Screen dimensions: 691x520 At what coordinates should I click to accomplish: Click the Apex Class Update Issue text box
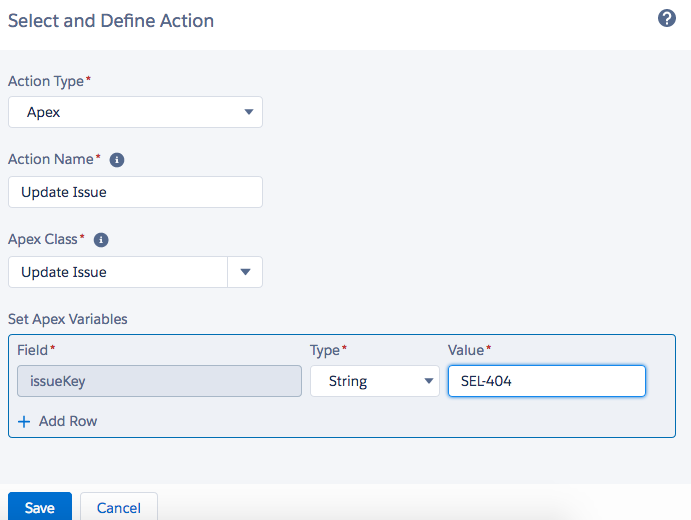point(117,272)
